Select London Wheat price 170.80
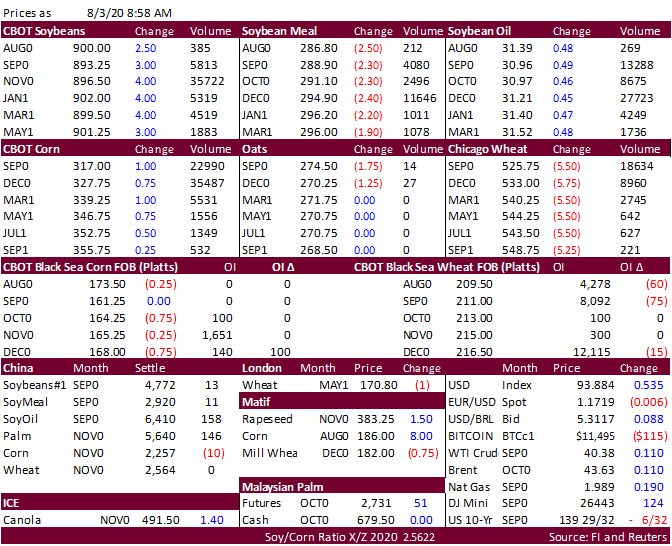Viewport: 672px width, 546px height. [x=378, y=385]
